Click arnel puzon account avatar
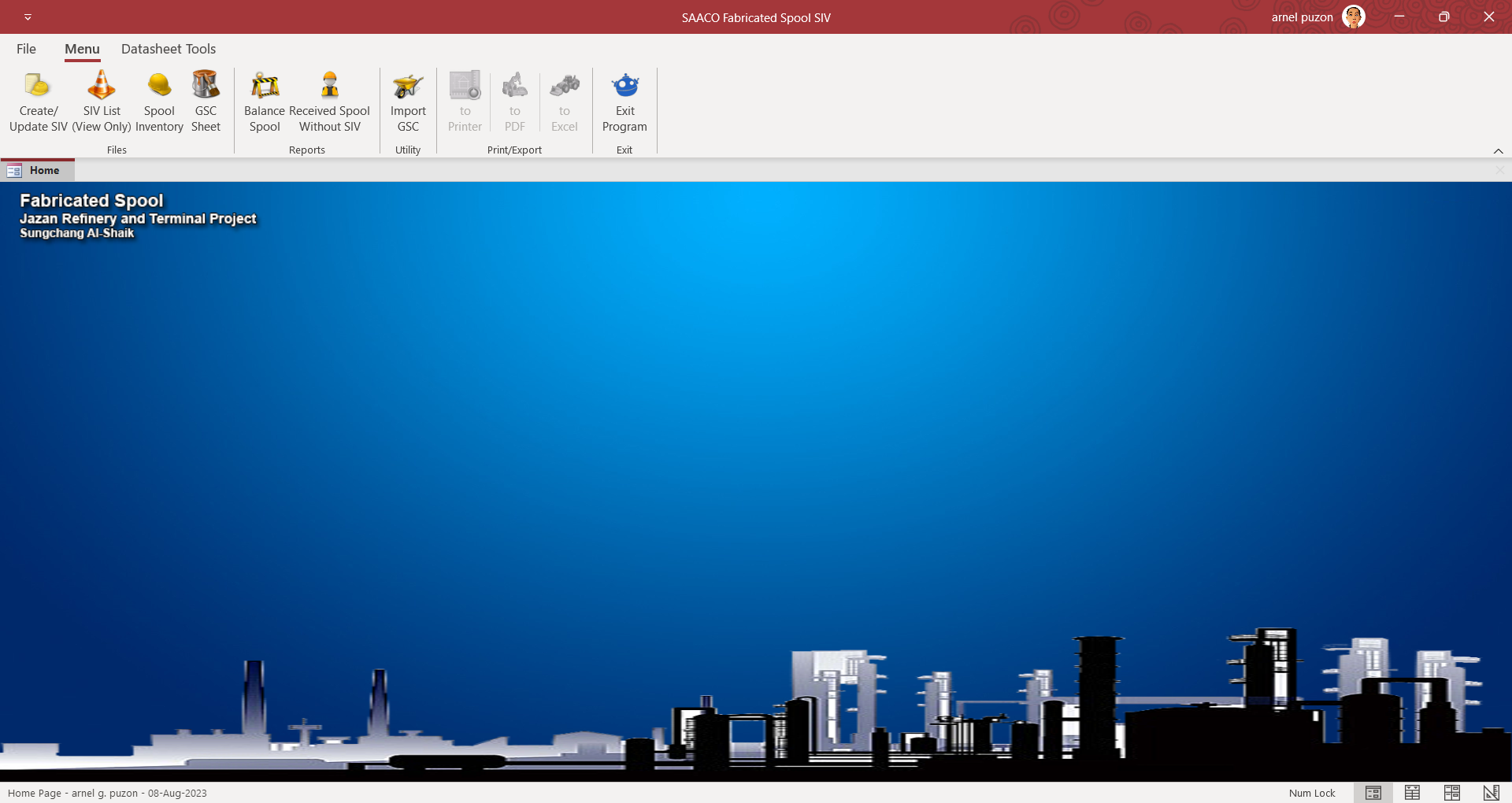Image resolution: width=1512 pixels, height=803 pixels. (x=1353, y=17)
